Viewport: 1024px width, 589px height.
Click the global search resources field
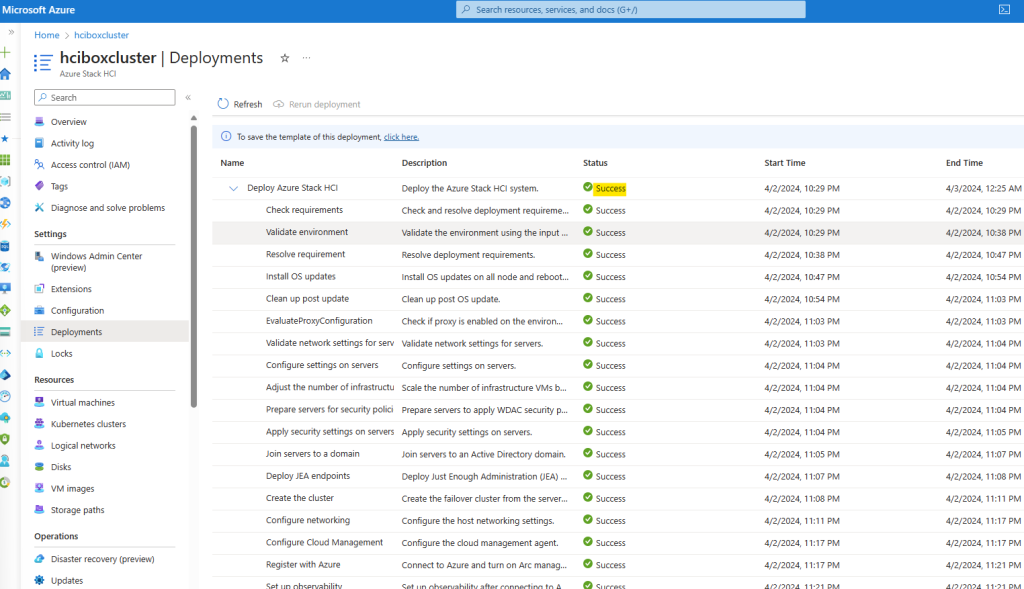(631, 9)
